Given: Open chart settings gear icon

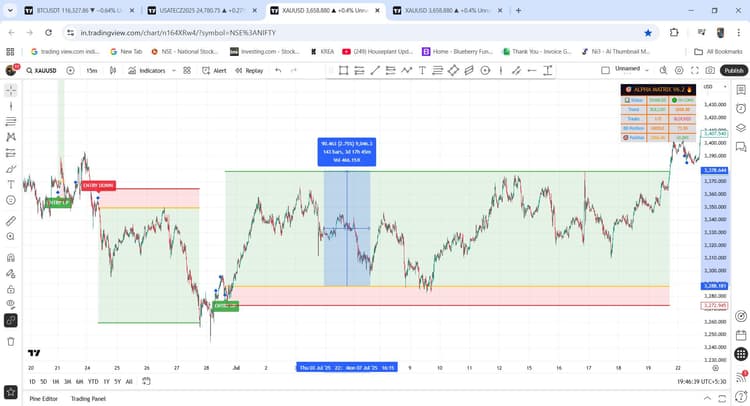Looking at the screenshot, I should (679, 70).
